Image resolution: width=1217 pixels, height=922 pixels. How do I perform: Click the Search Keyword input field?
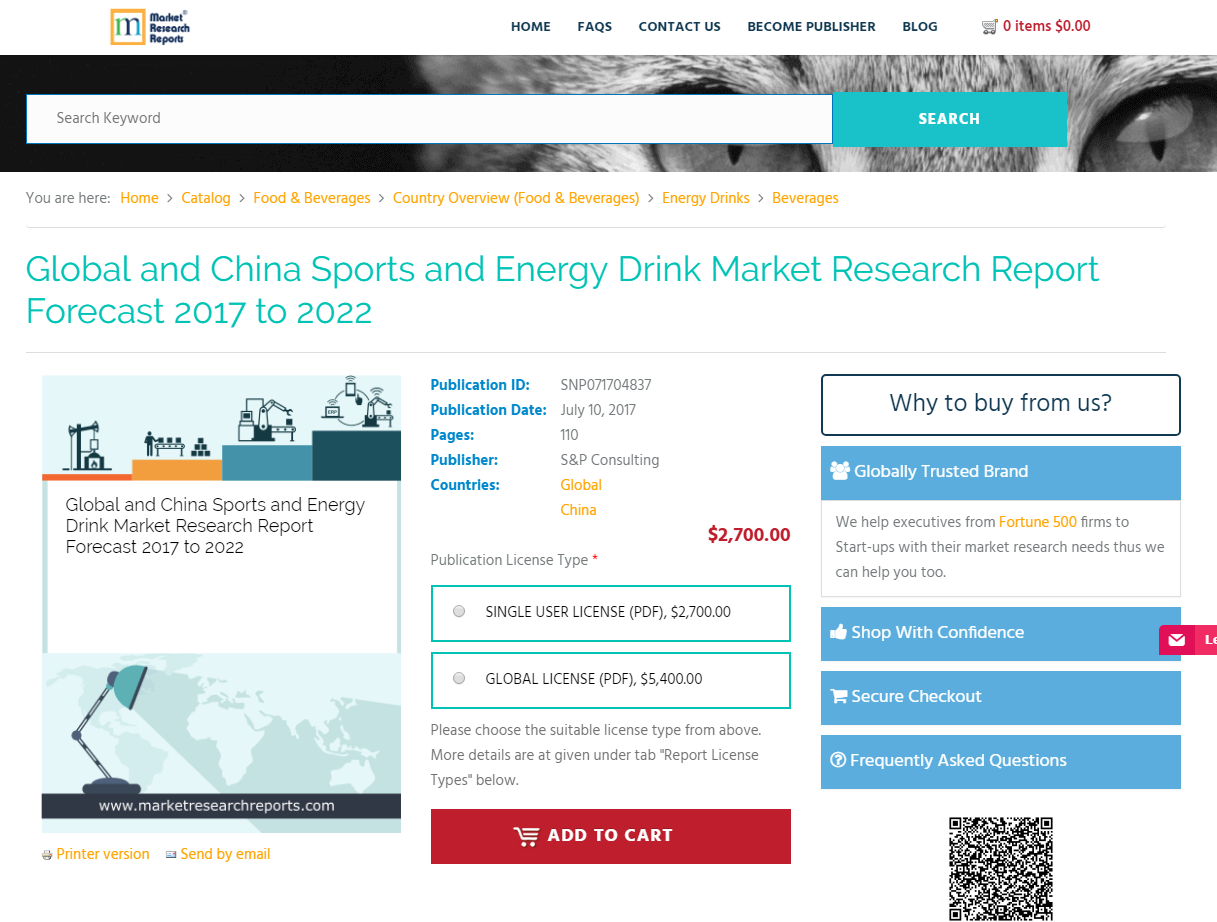click(x=429, y=119)
